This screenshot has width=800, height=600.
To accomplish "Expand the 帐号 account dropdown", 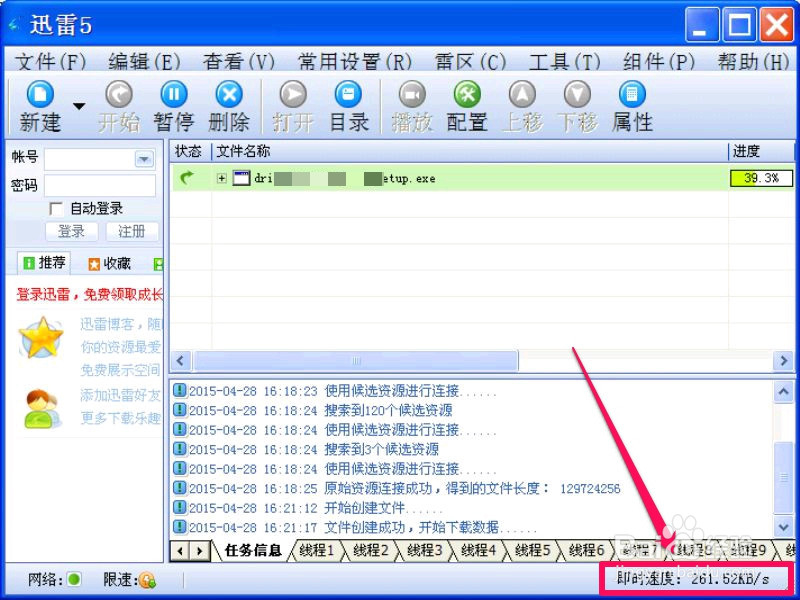I will (144, 160).
